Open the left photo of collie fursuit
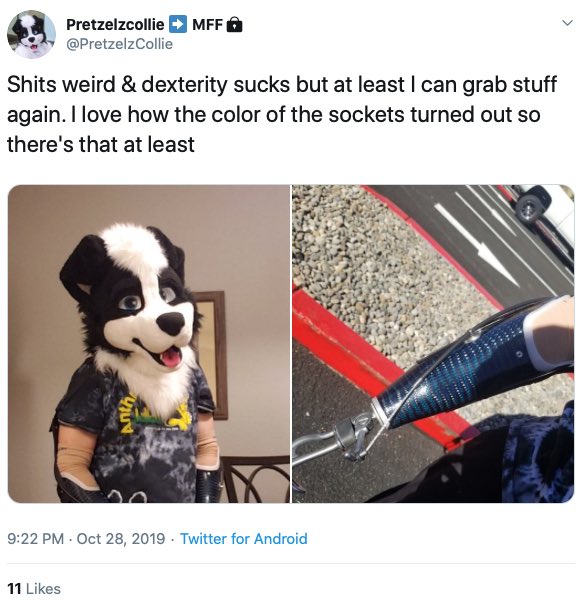 [149, 344]
